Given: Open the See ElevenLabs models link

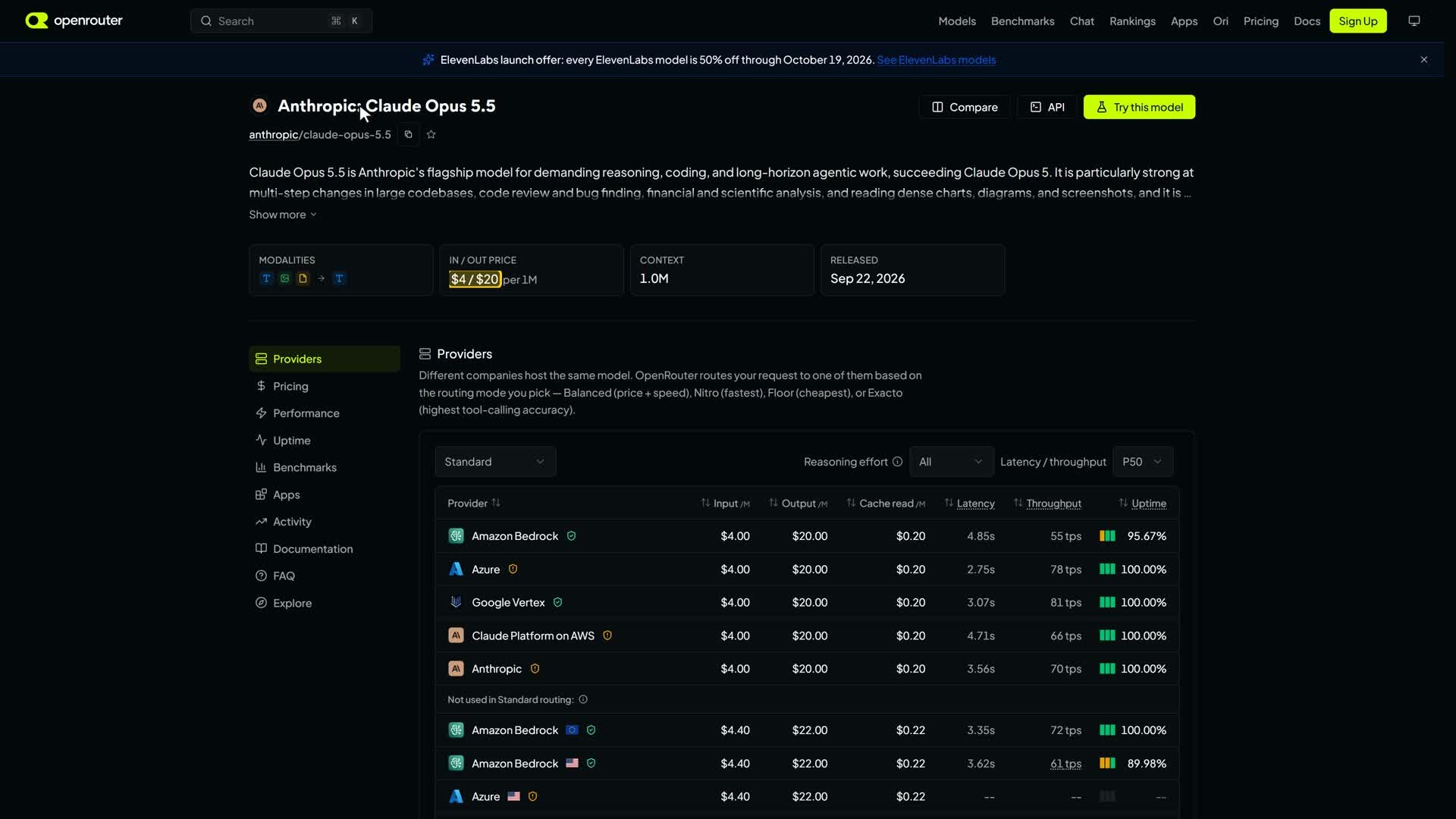Looking at the screenshot, I should coord(937,60).
